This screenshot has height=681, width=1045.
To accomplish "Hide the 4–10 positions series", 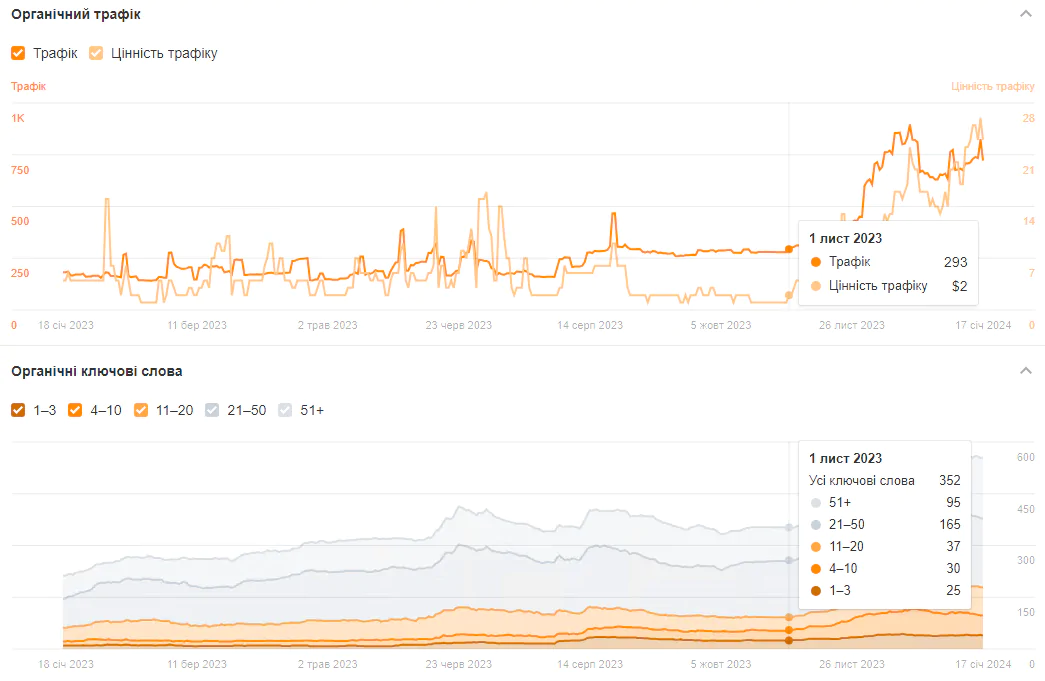I will (75, 410).
